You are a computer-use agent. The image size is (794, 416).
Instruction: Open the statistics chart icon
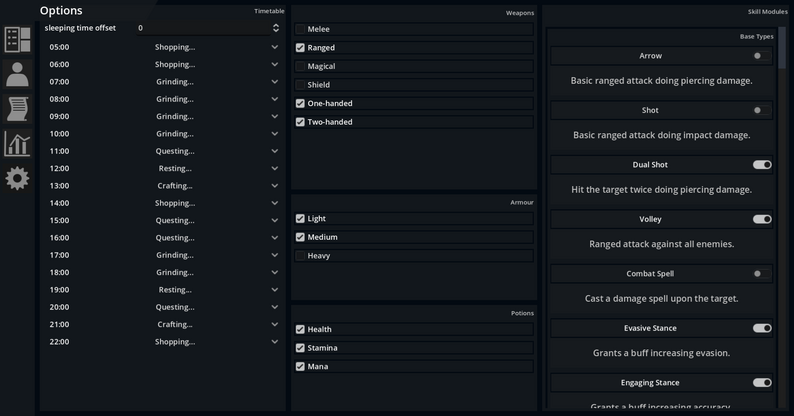point(17,144)
